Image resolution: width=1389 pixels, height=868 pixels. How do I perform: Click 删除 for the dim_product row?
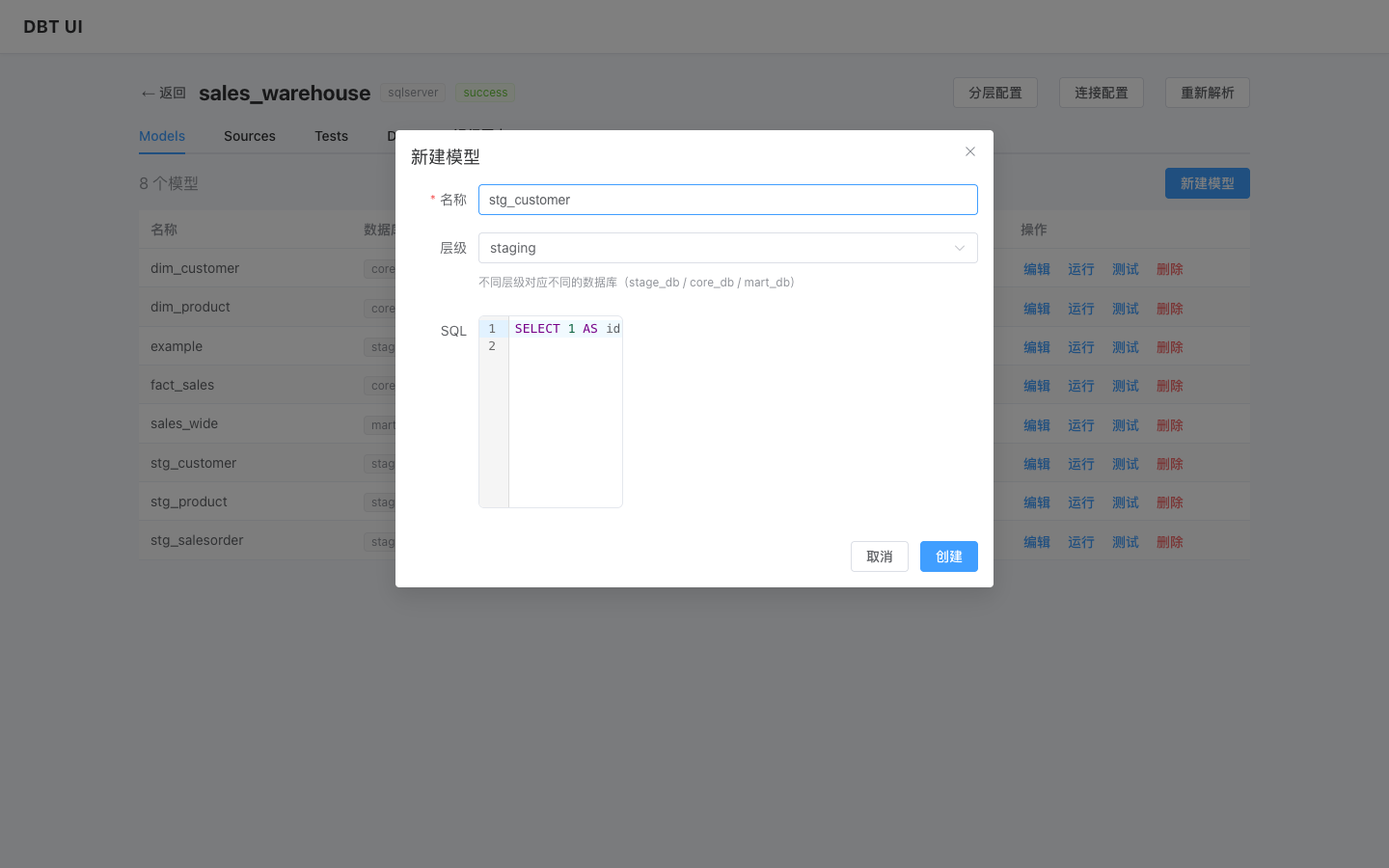point(1170,309)
